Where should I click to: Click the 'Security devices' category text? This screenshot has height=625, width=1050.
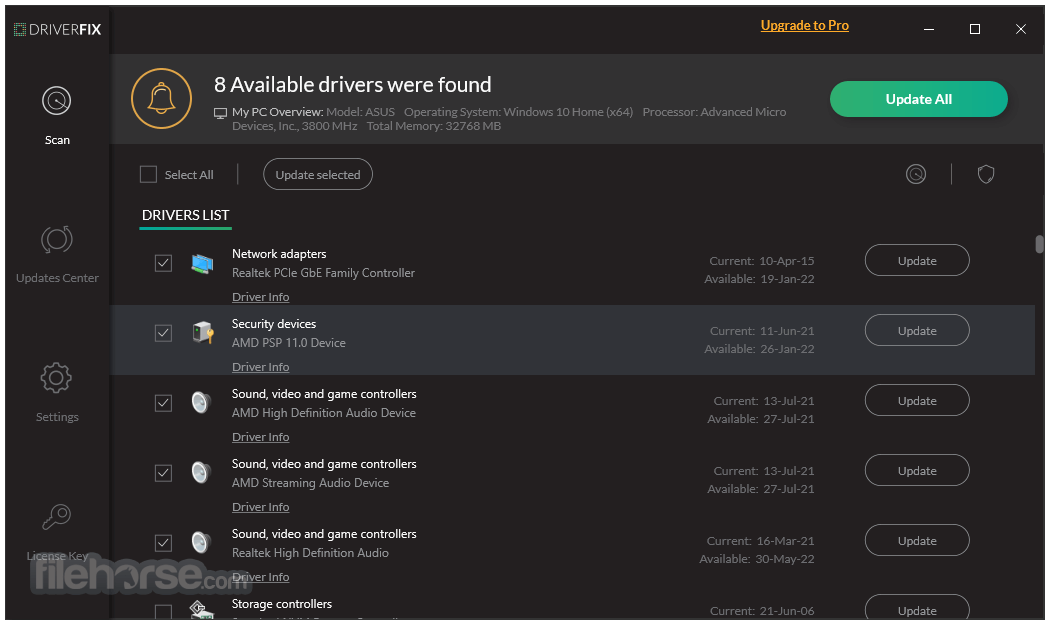pyautogui.click(x=274, y=324)
